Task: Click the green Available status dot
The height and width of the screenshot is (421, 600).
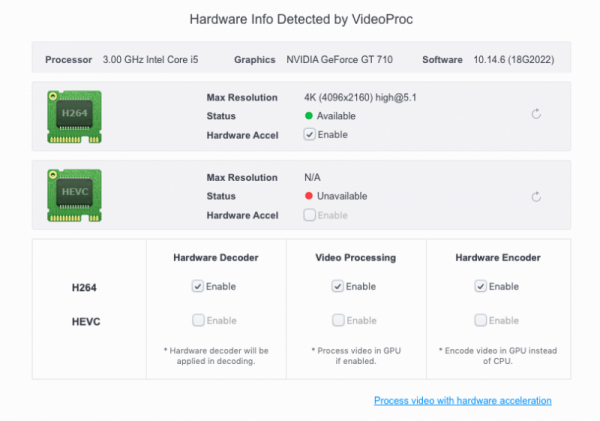Action: (309, 116)
